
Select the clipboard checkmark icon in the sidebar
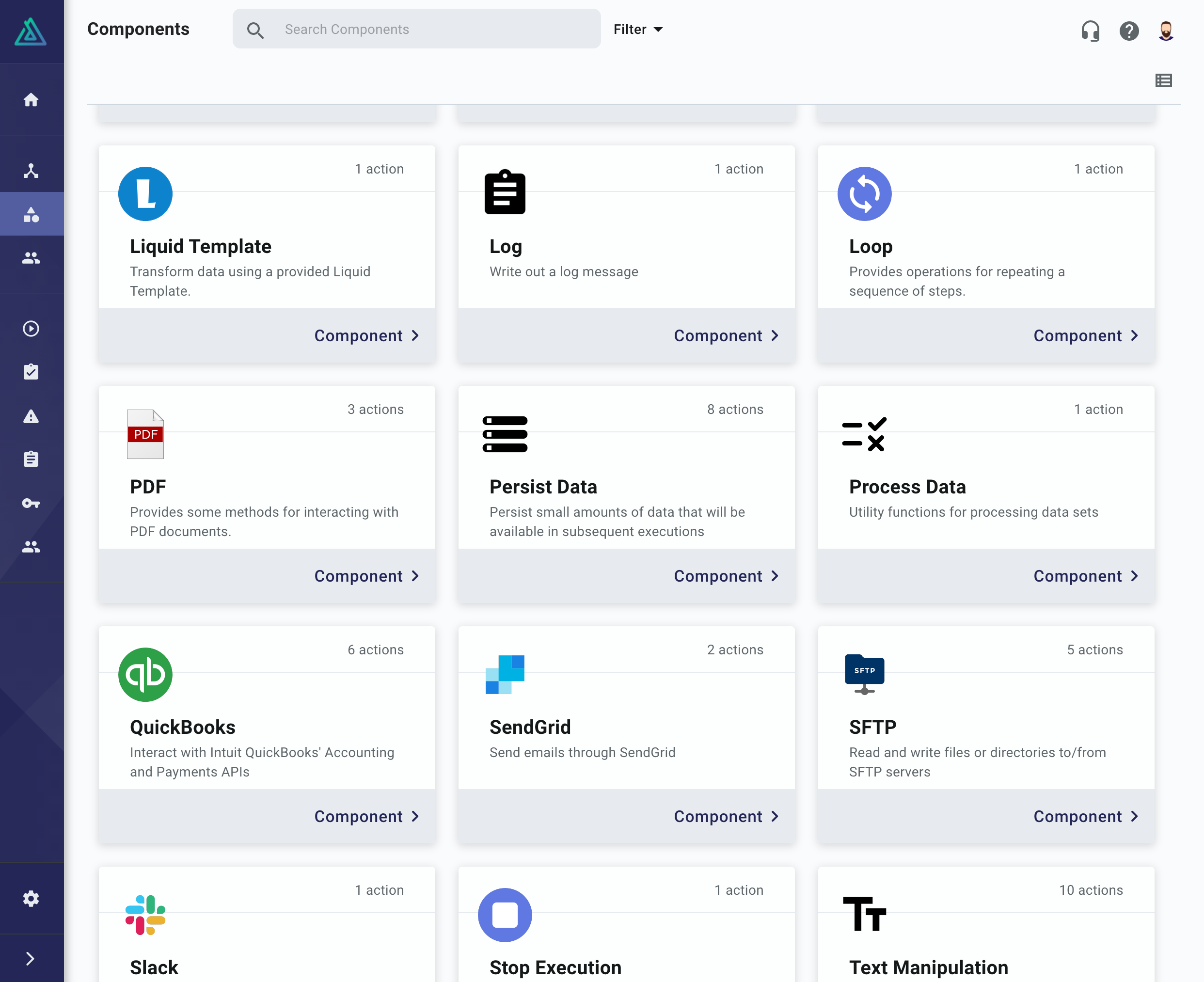click(31, 372)
